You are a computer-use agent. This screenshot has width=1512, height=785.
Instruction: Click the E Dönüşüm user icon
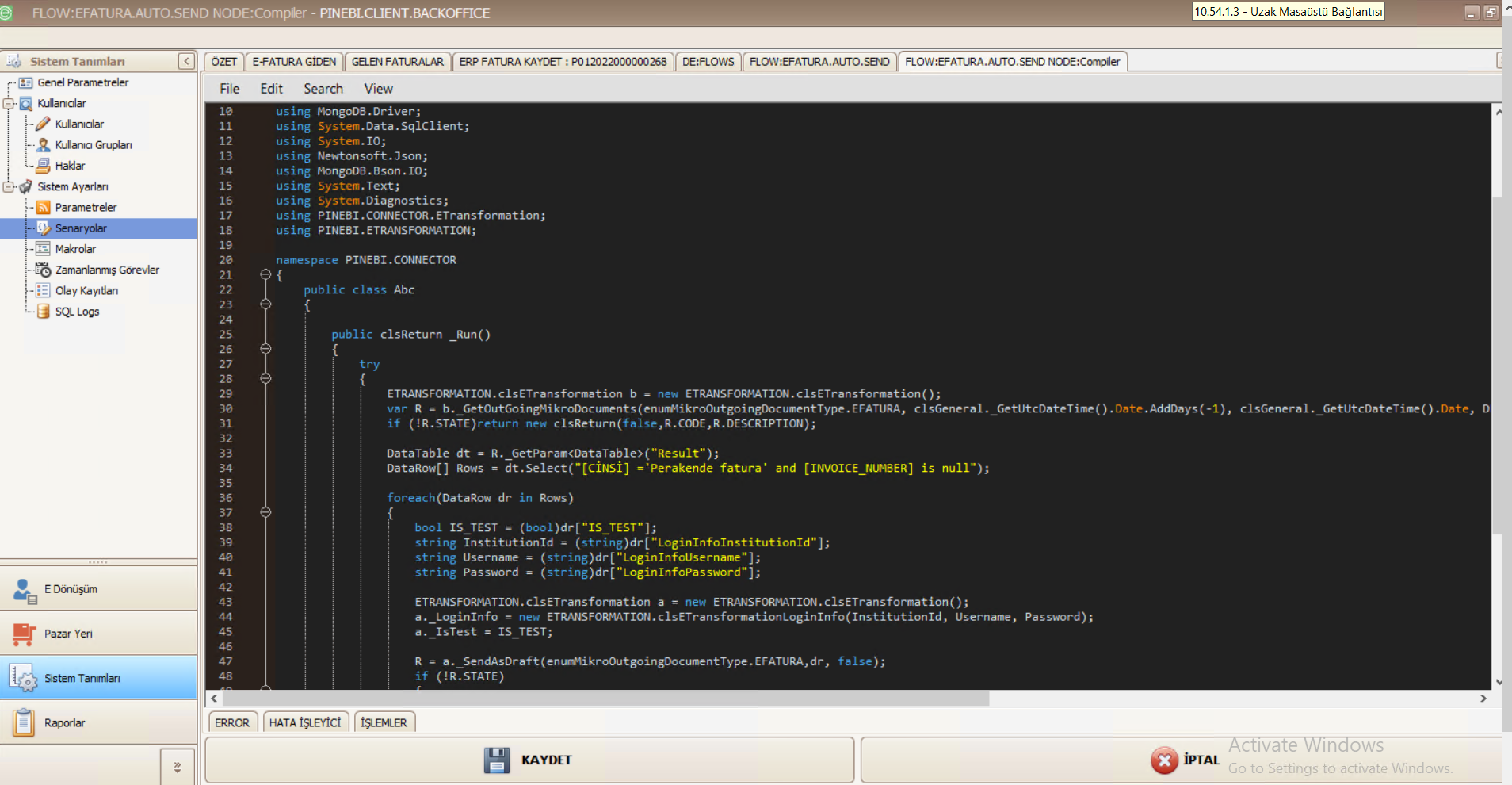point(25,590)
